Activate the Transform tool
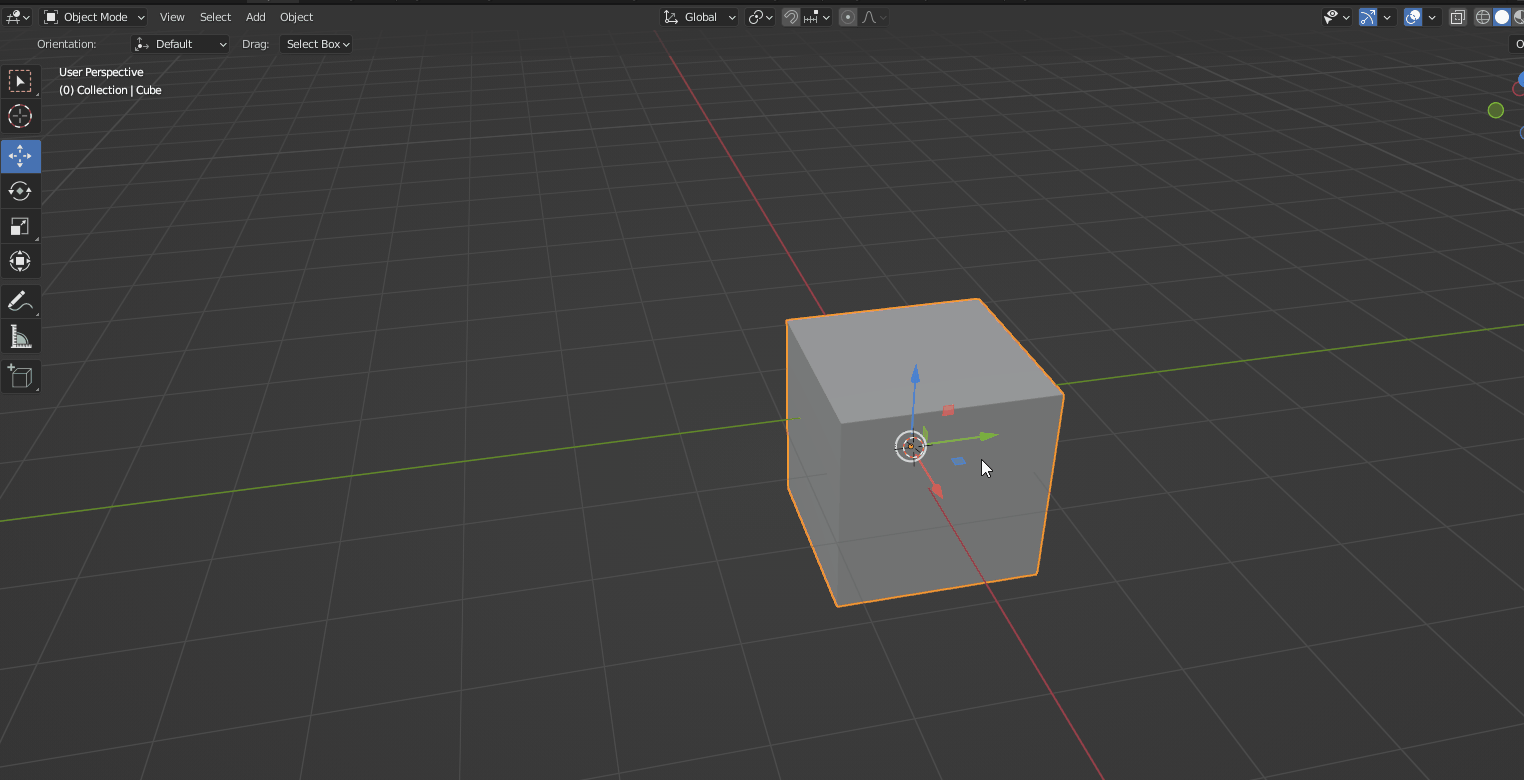Image resolution: width=1524 pixels, height=780 pixels. 20,261
